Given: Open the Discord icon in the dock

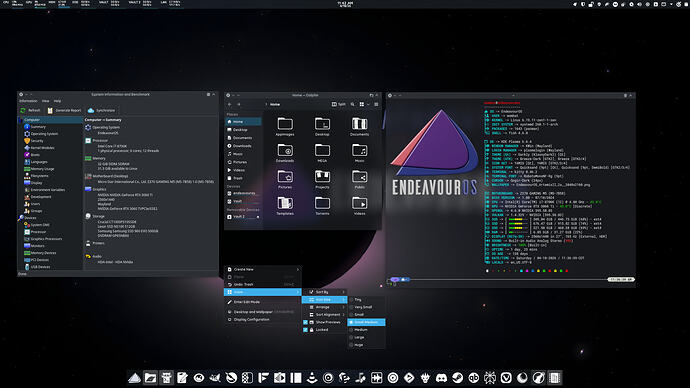Looking at the screenshot, I should point(441,377).
